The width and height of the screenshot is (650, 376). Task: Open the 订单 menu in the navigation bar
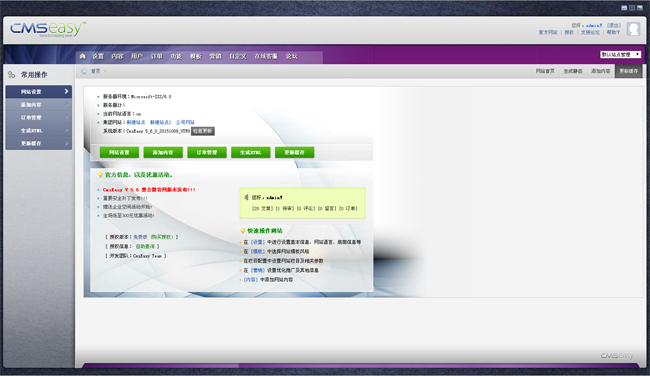pos(157,56)
